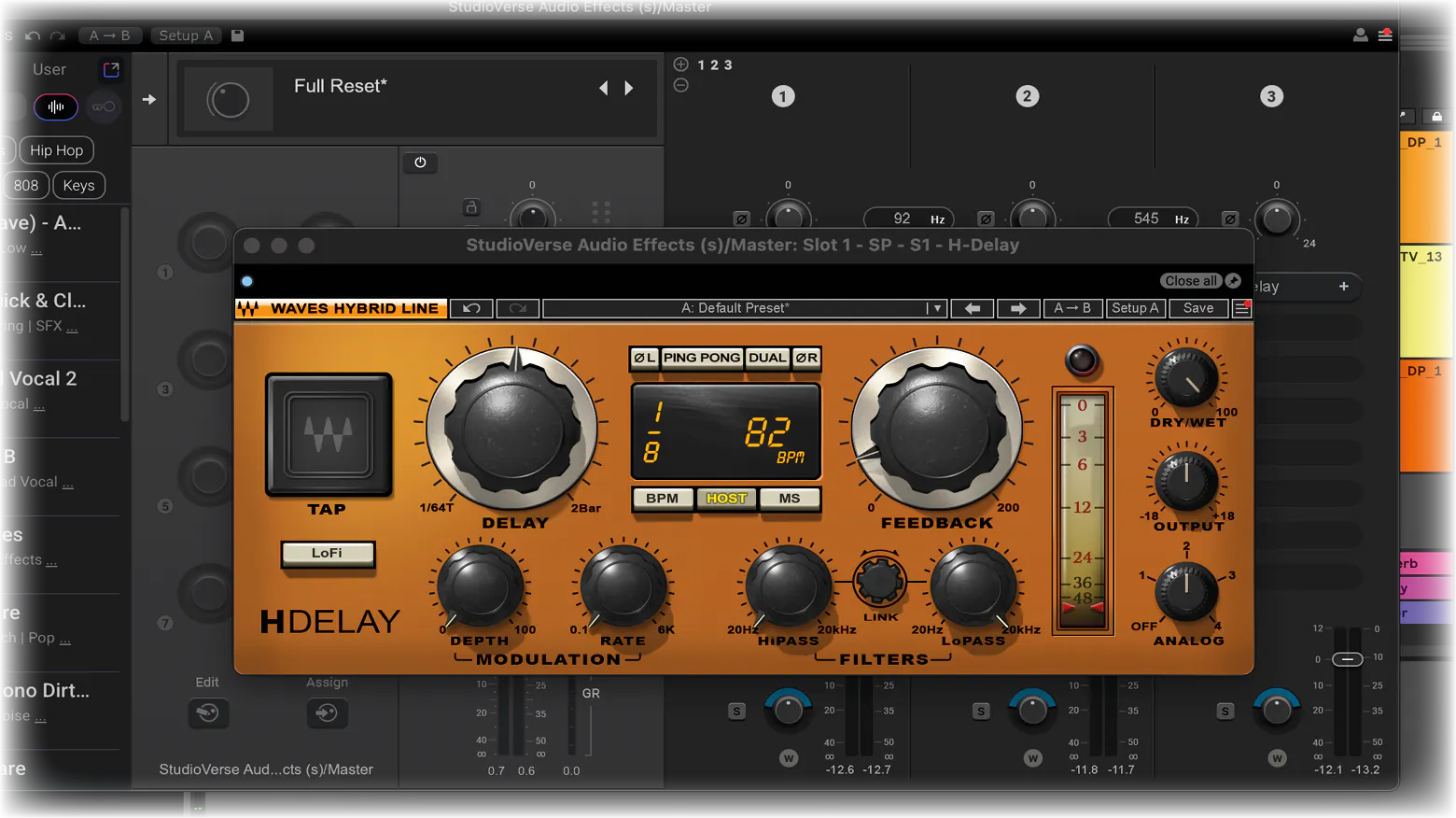This screenshot has height=818, width=1456.
Task: Click the large DELAY knob
Action: pos(512,430)
